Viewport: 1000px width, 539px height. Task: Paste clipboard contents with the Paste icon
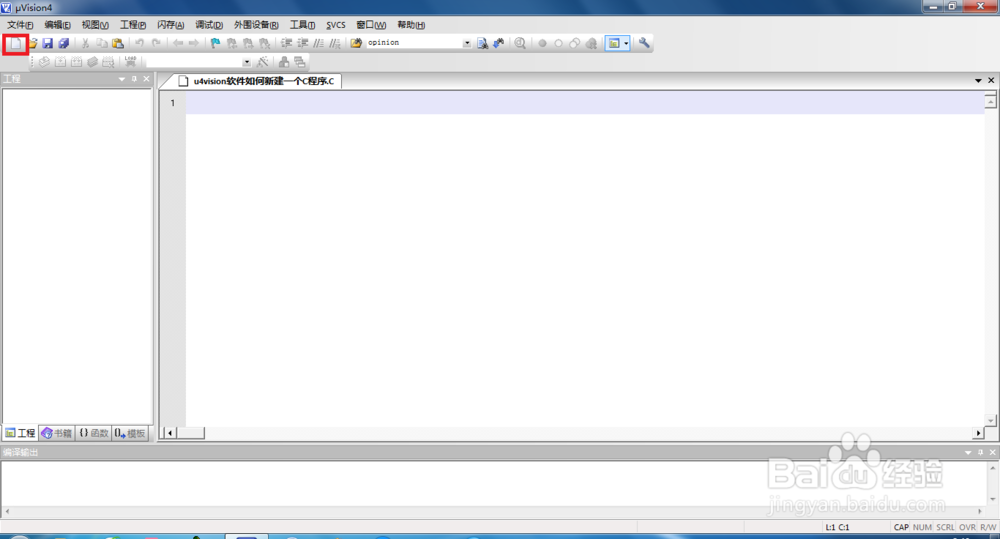tap(118, 43)
